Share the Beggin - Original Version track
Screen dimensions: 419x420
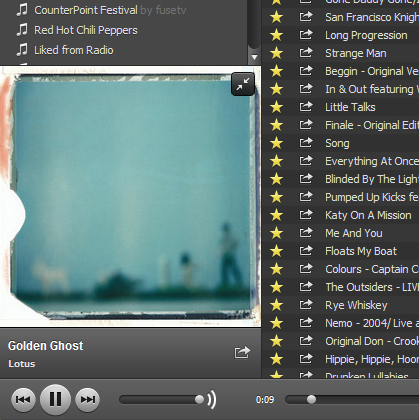tap(306, 70)
